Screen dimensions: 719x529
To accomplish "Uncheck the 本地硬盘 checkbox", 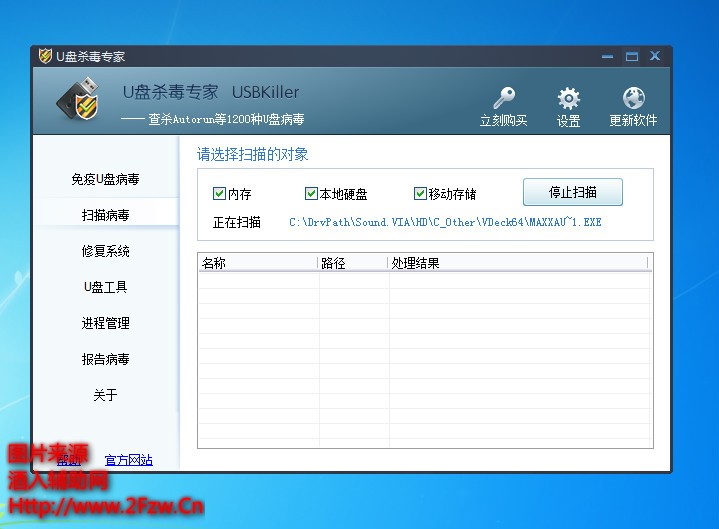I will point(311,193).
